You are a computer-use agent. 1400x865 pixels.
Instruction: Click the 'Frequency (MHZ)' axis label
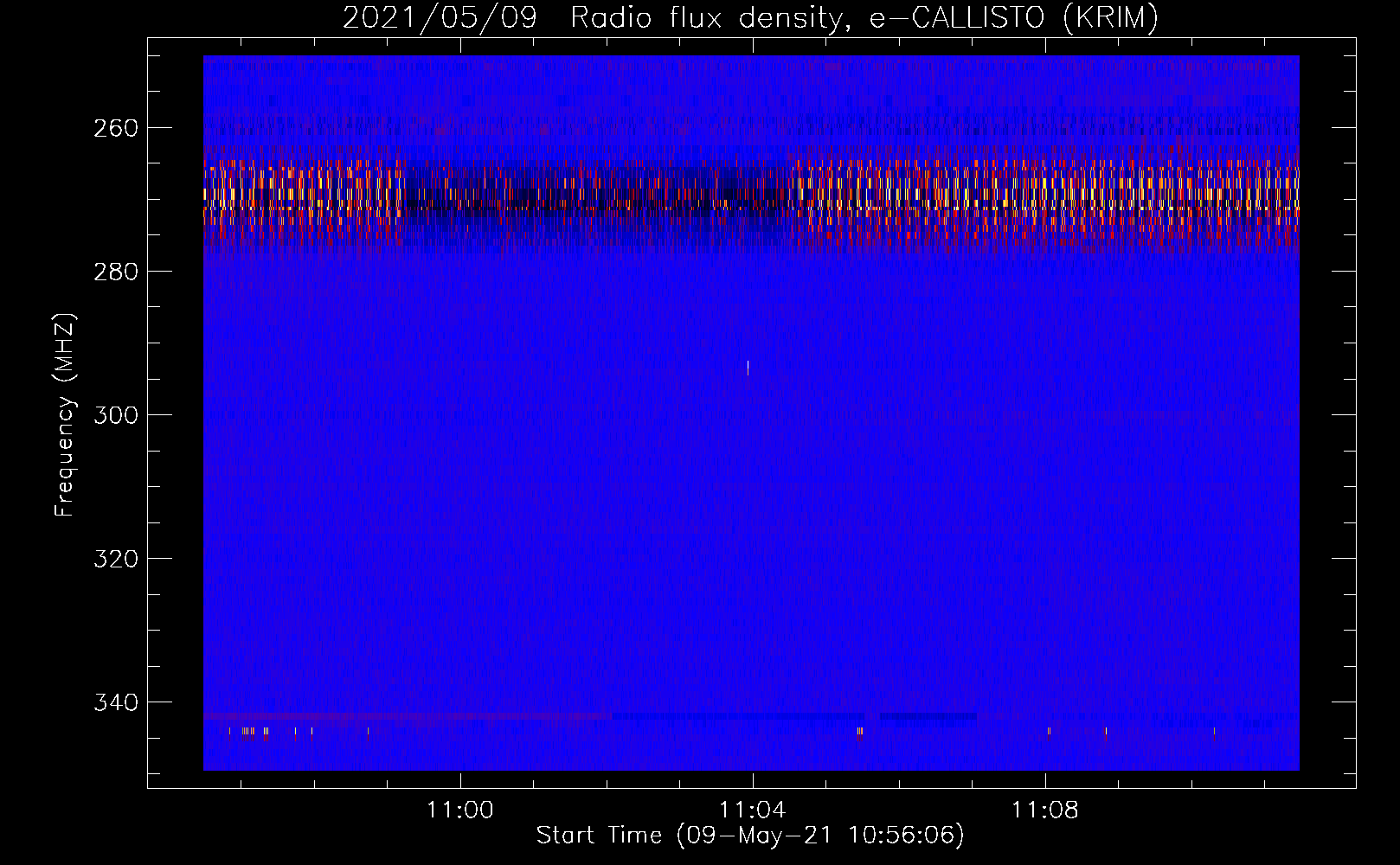pos(66,415)
